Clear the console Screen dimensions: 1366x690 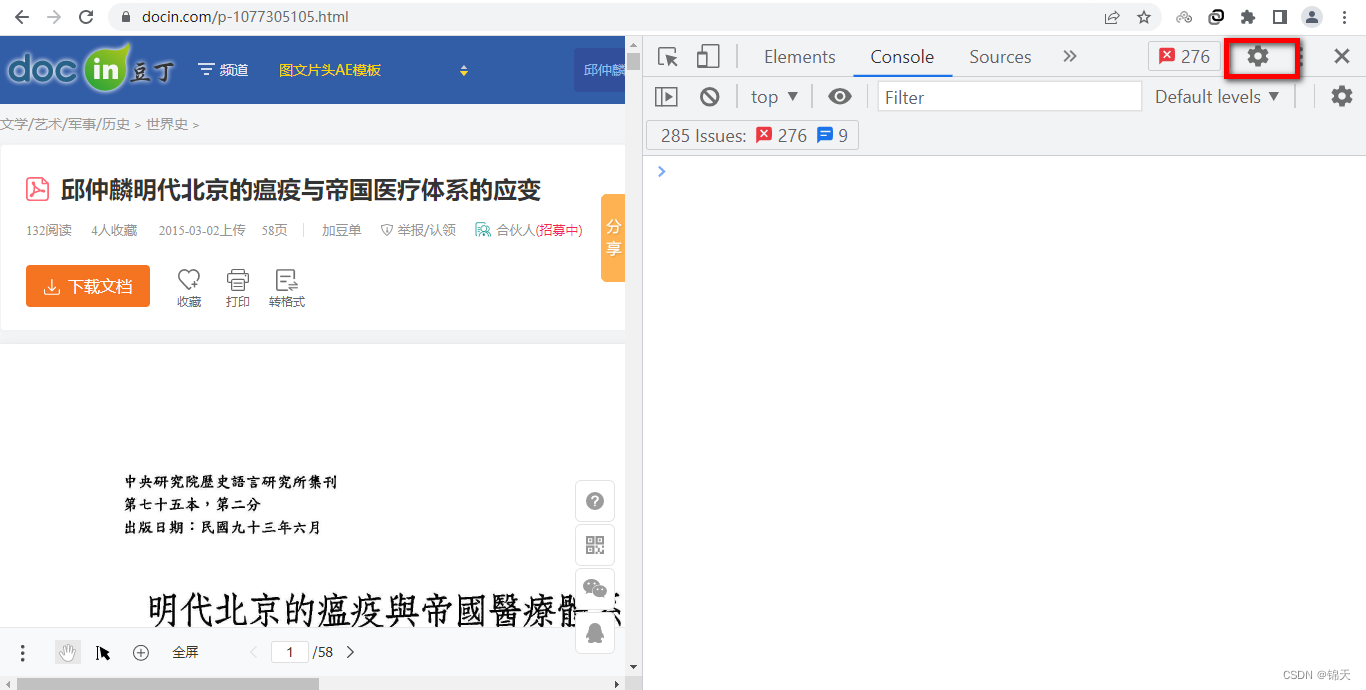click(x=709, y=97)
